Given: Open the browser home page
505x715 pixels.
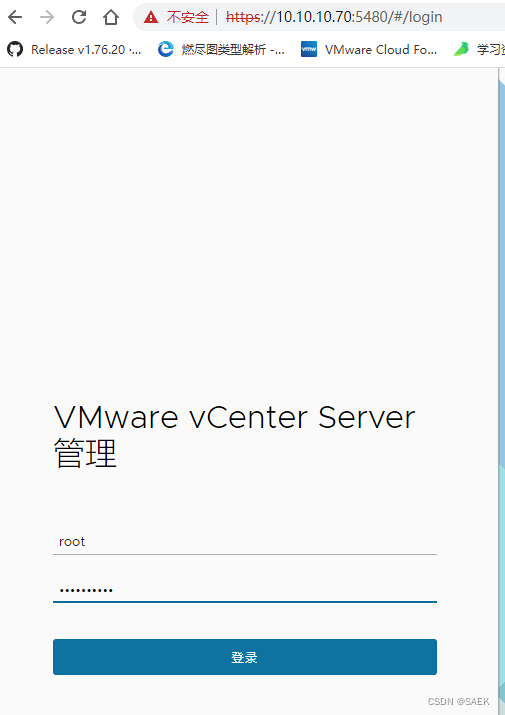Looking at the screenshot, I should tap(111, 17).
